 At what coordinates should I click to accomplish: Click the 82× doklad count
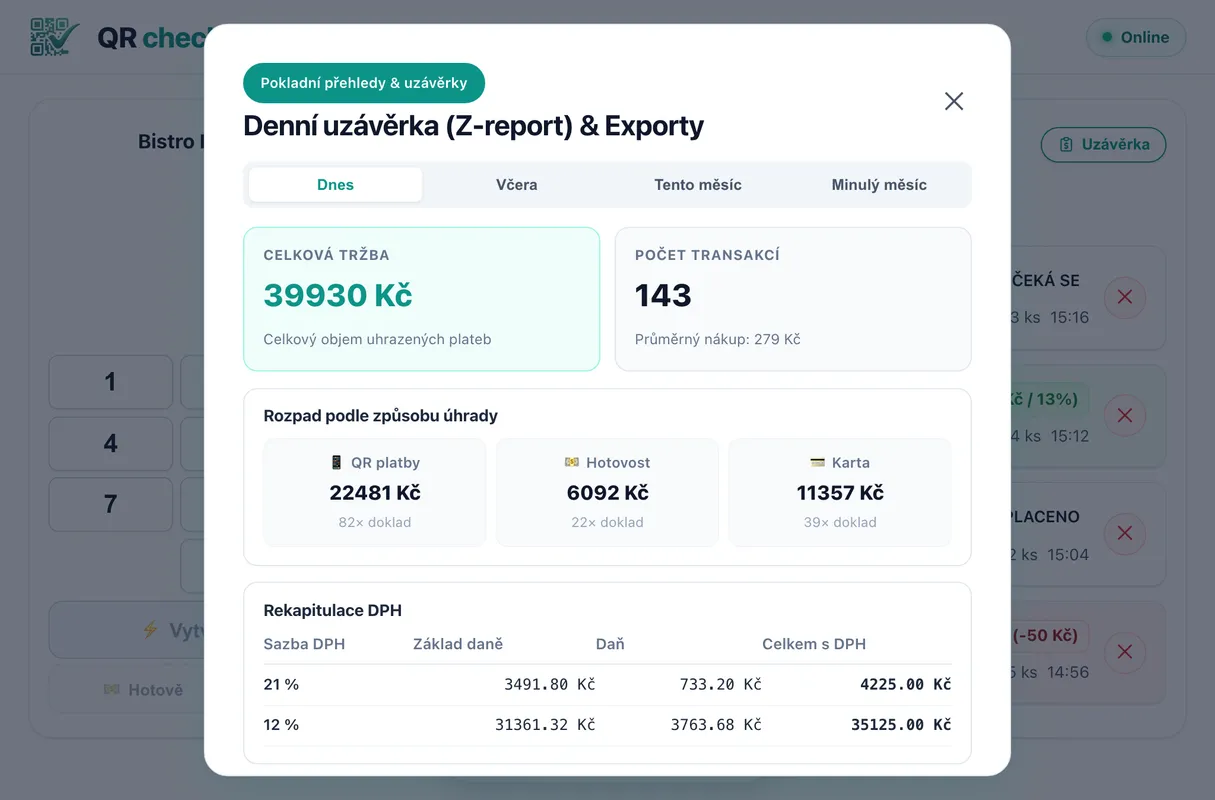(375, 522)
